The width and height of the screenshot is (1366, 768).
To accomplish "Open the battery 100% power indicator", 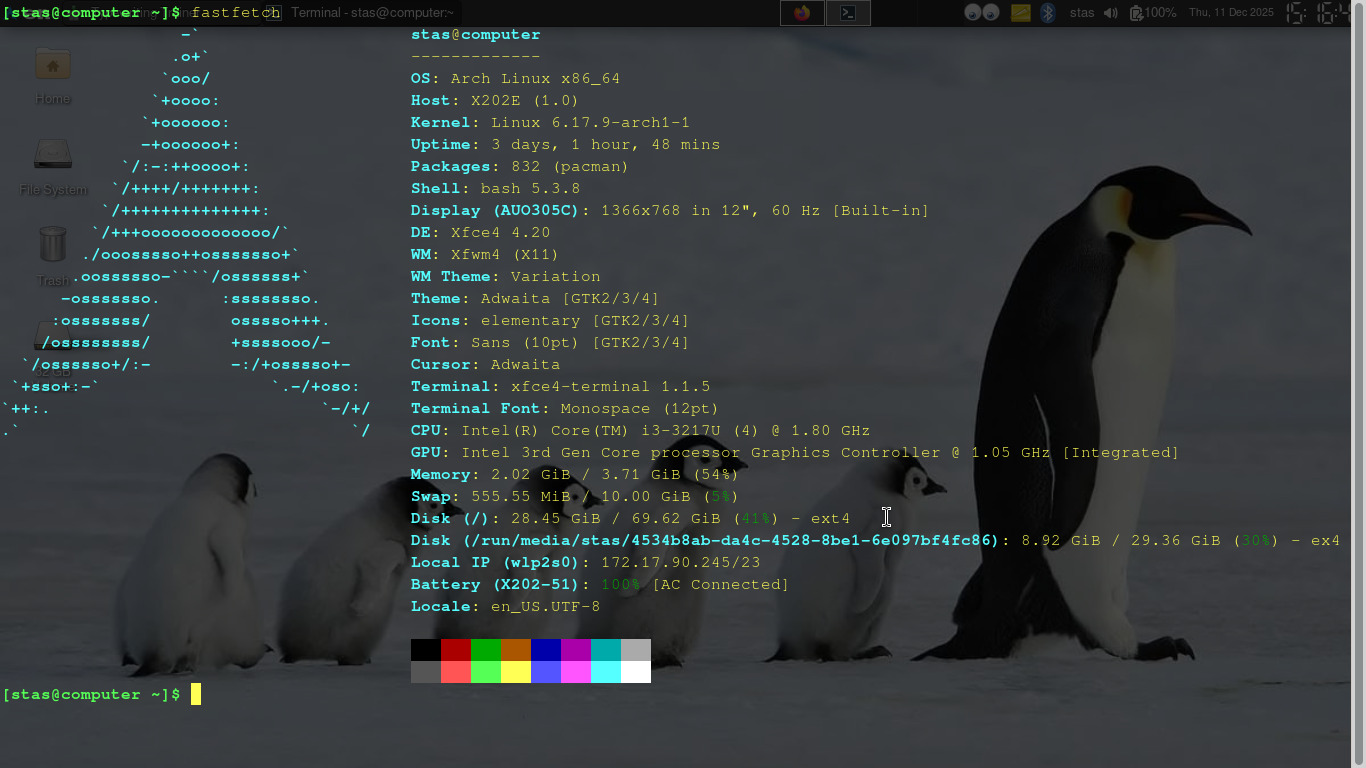I will [x=1152, y=13].
